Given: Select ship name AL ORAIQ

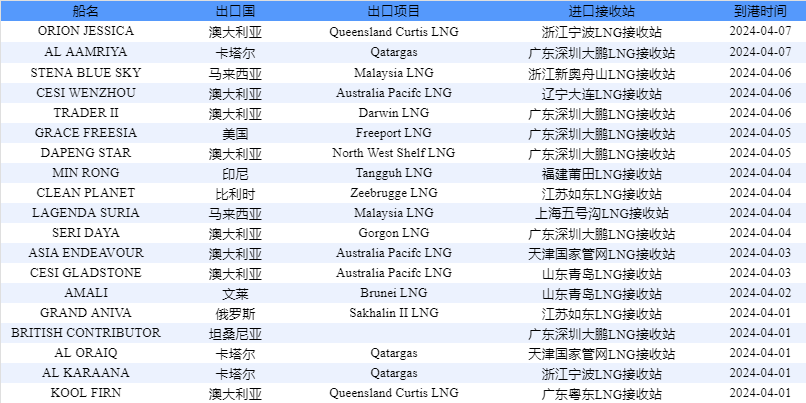Looking at the screenshot, I should 86,353.
